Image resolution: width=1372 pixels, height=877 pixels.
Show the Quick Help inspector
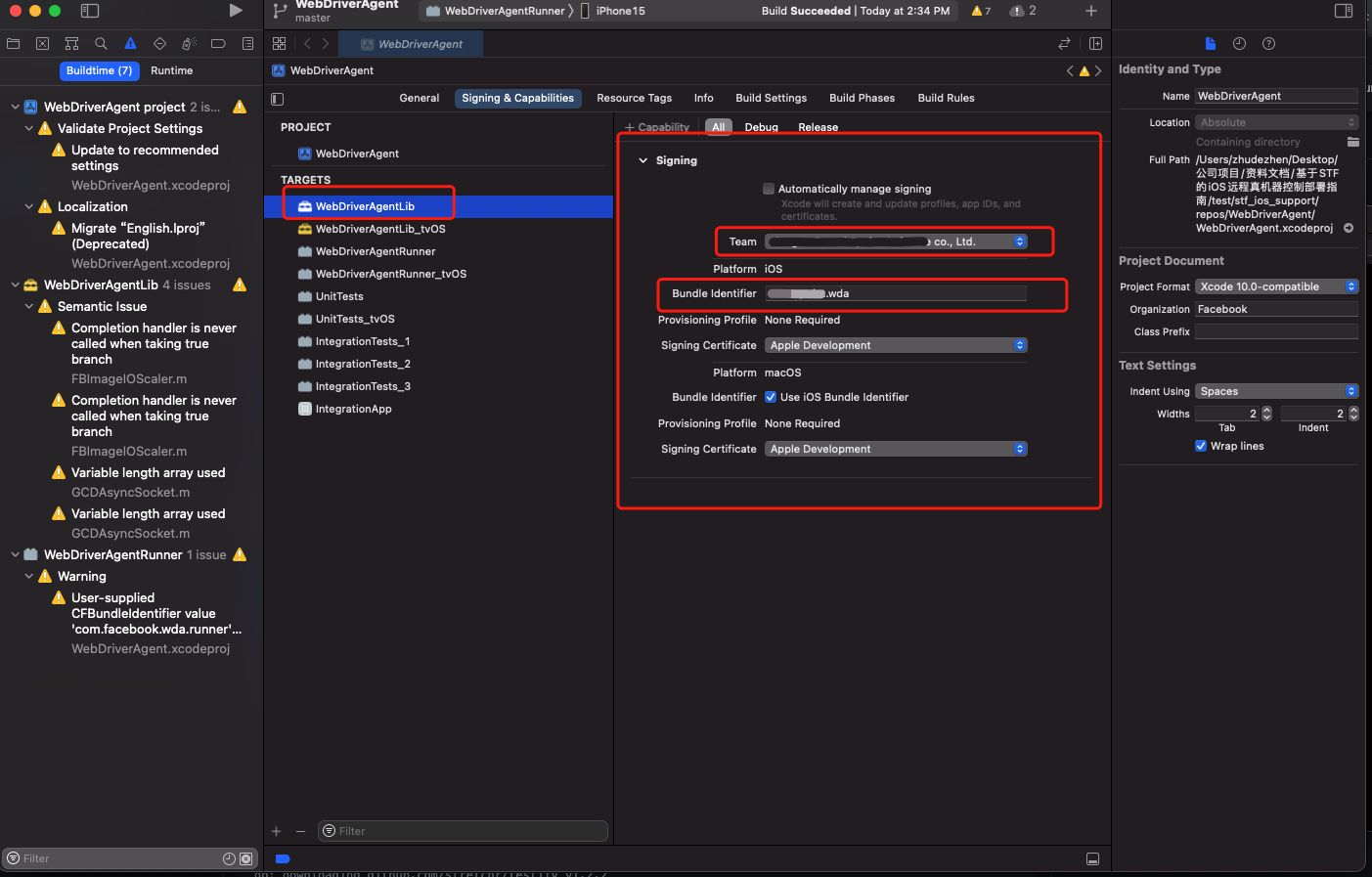1268,44
